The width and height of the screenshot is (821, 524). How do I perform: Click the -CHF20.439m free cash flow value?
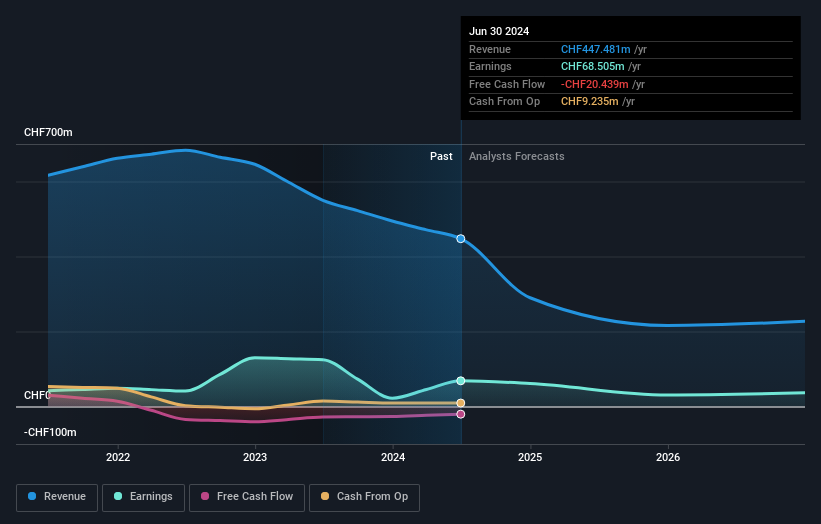coord(595,84)
